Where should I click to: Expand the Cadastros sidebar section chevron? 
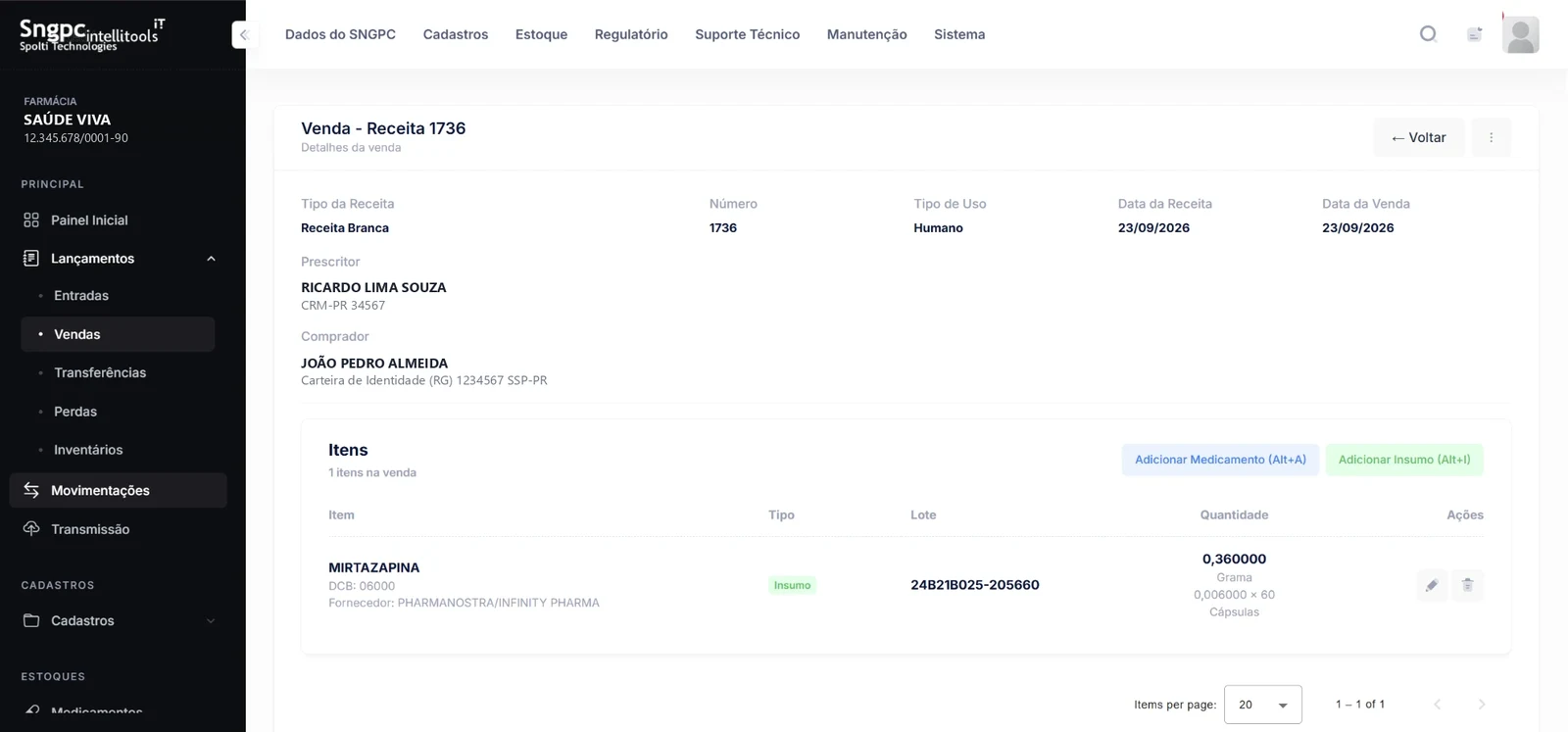(211, 620)
